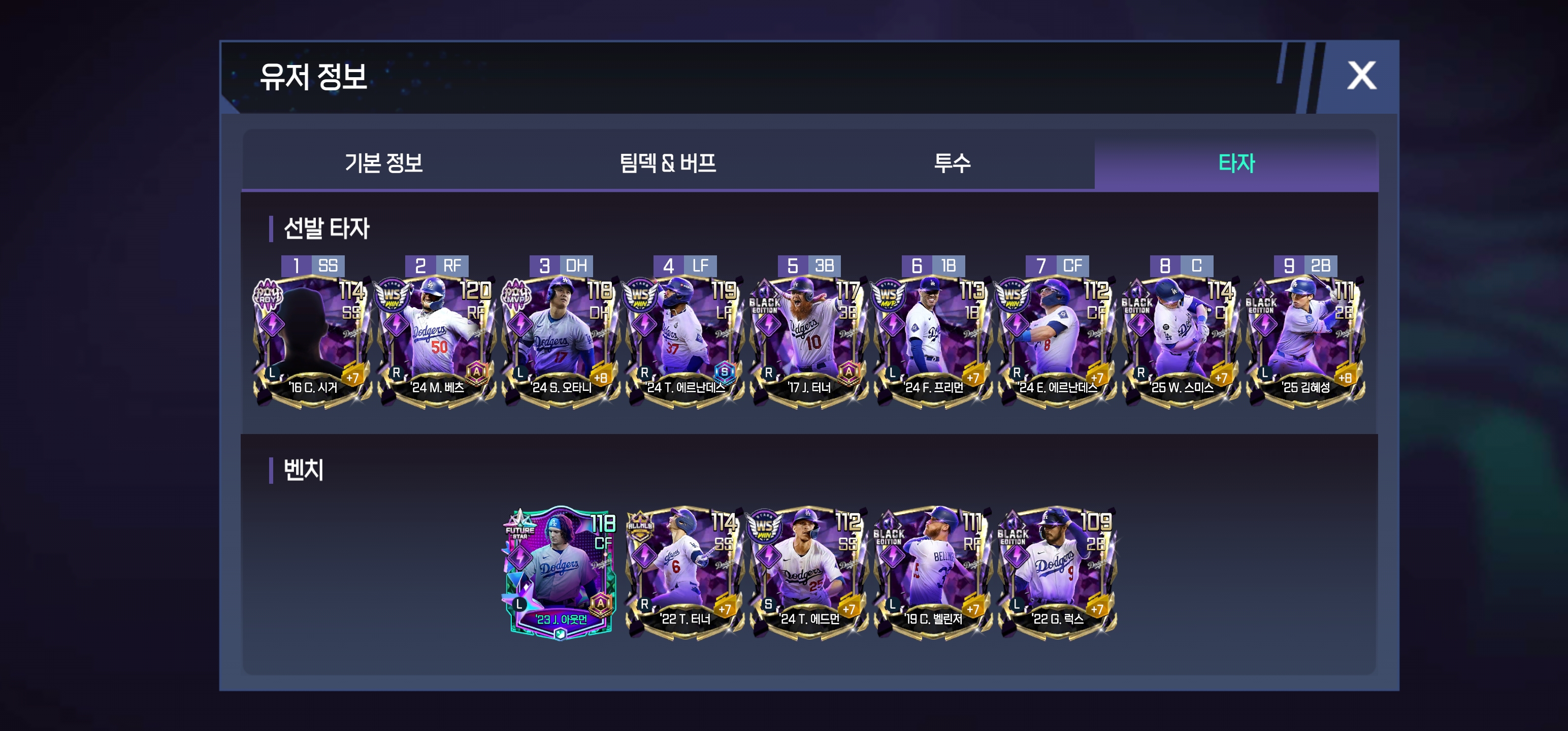Select the '24 T. 에드먼 bench card

click(x=809, y=572)
